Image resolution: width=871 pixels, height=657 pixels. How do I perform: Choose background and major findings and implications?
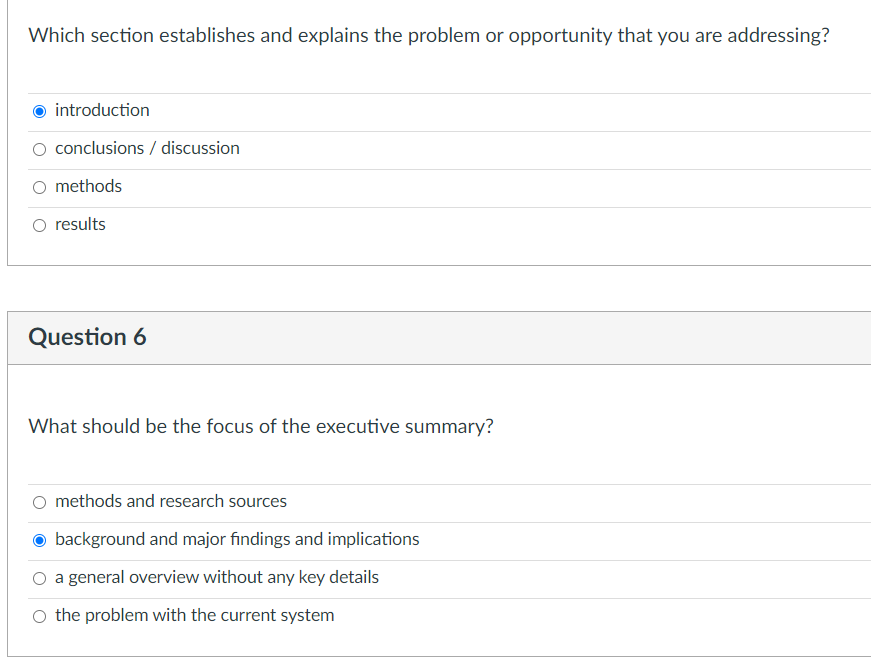[x=39, y=539]
